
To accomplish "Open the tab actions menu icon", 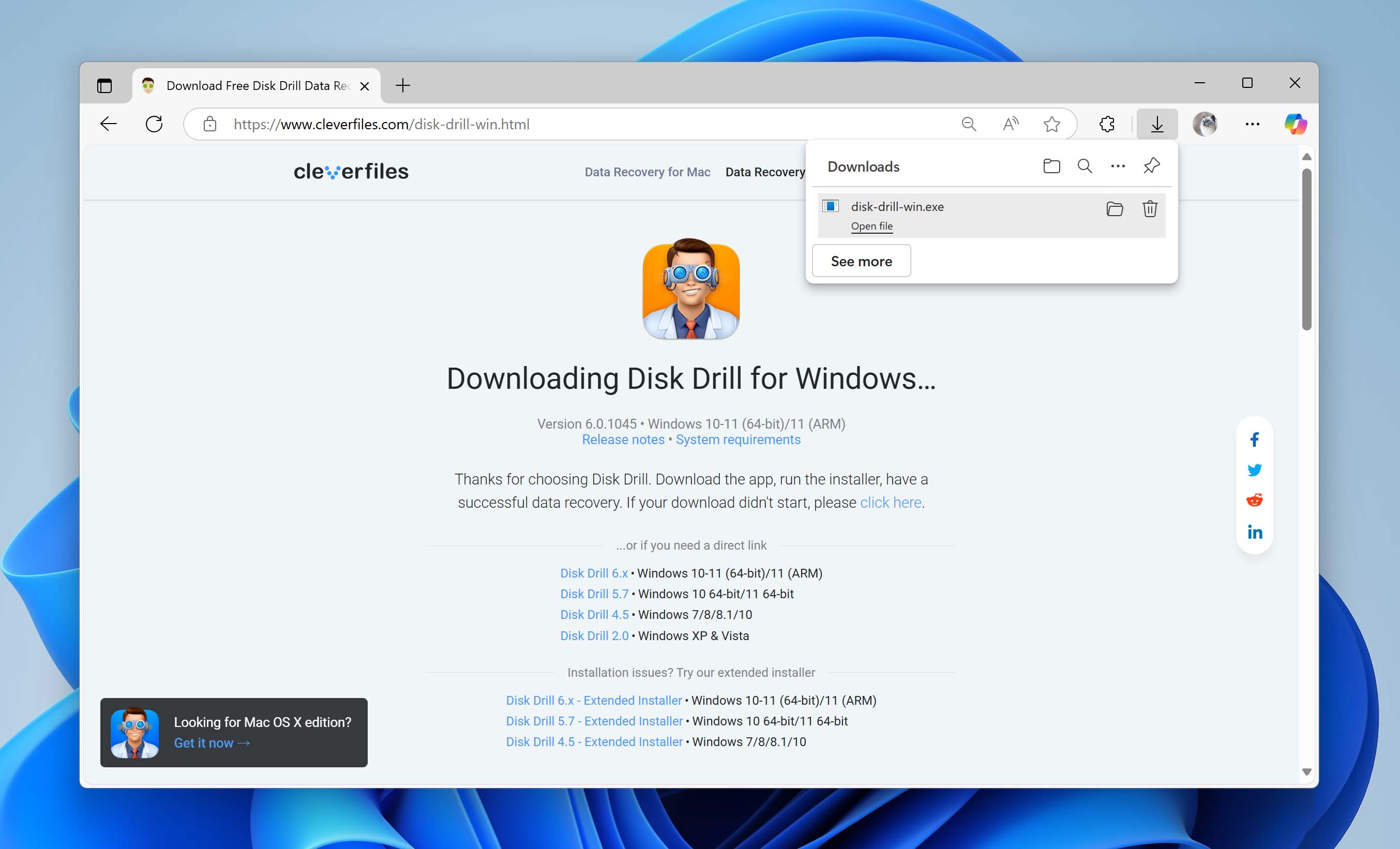I will click(104, 86).
